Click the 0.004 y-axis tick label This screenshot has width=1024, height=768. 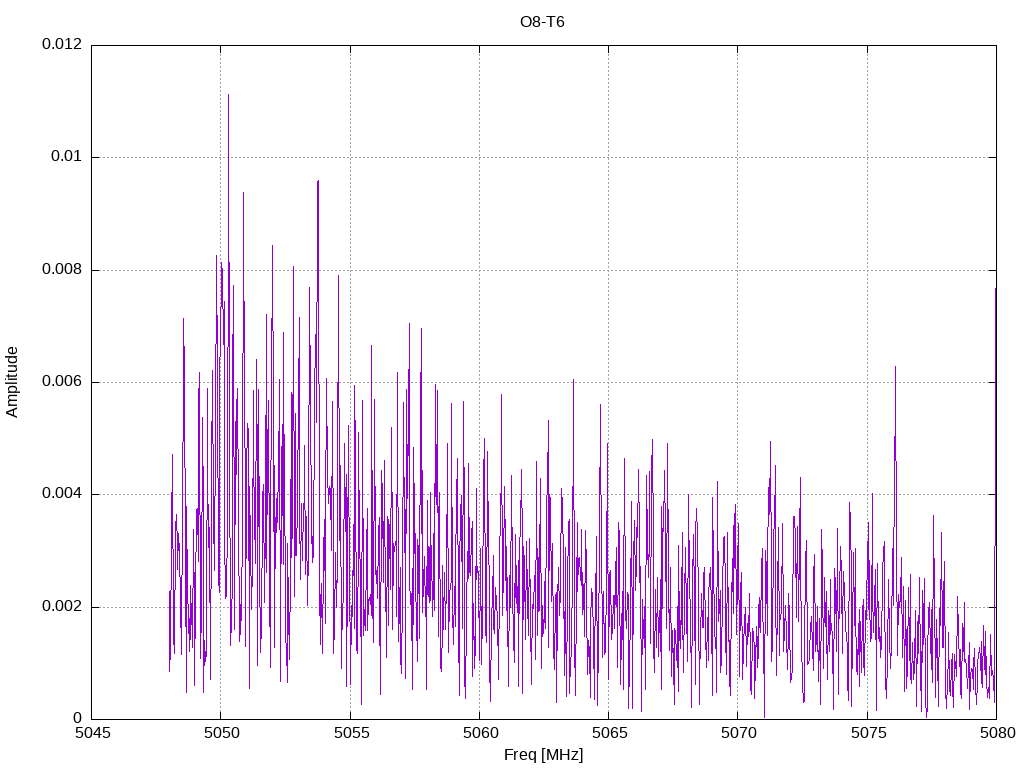pos(62,494)
